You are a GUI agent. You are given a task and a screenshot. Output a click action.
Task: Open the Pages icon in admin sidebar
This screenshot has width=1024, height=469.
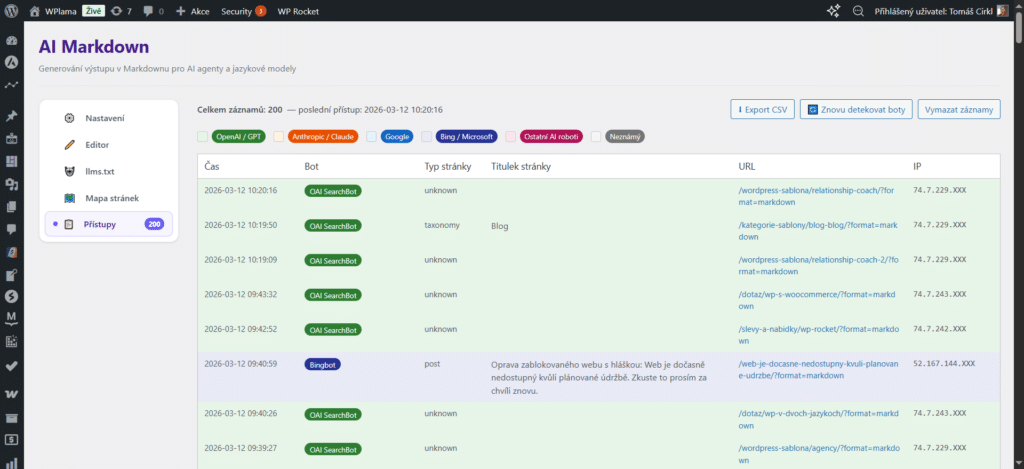click(11, 206)
